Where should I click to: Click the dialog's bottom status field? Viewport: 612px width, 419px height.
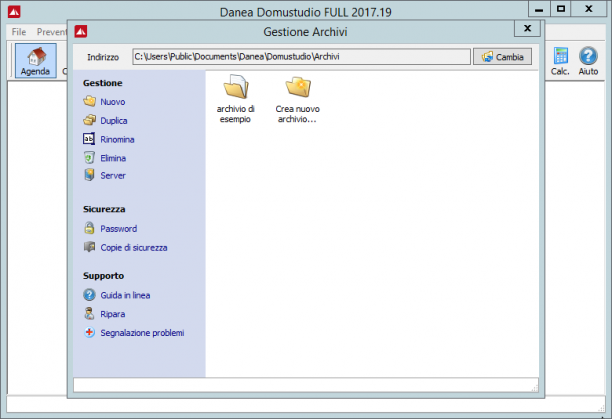(306, 385)
